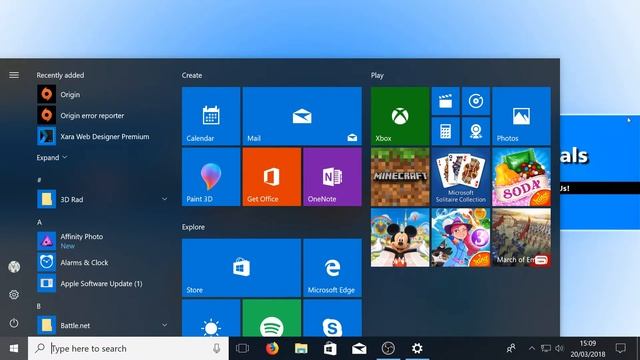Jump to letter A section header
The height and width of the screenshot is (360, 640).
[x=39, y=222]
